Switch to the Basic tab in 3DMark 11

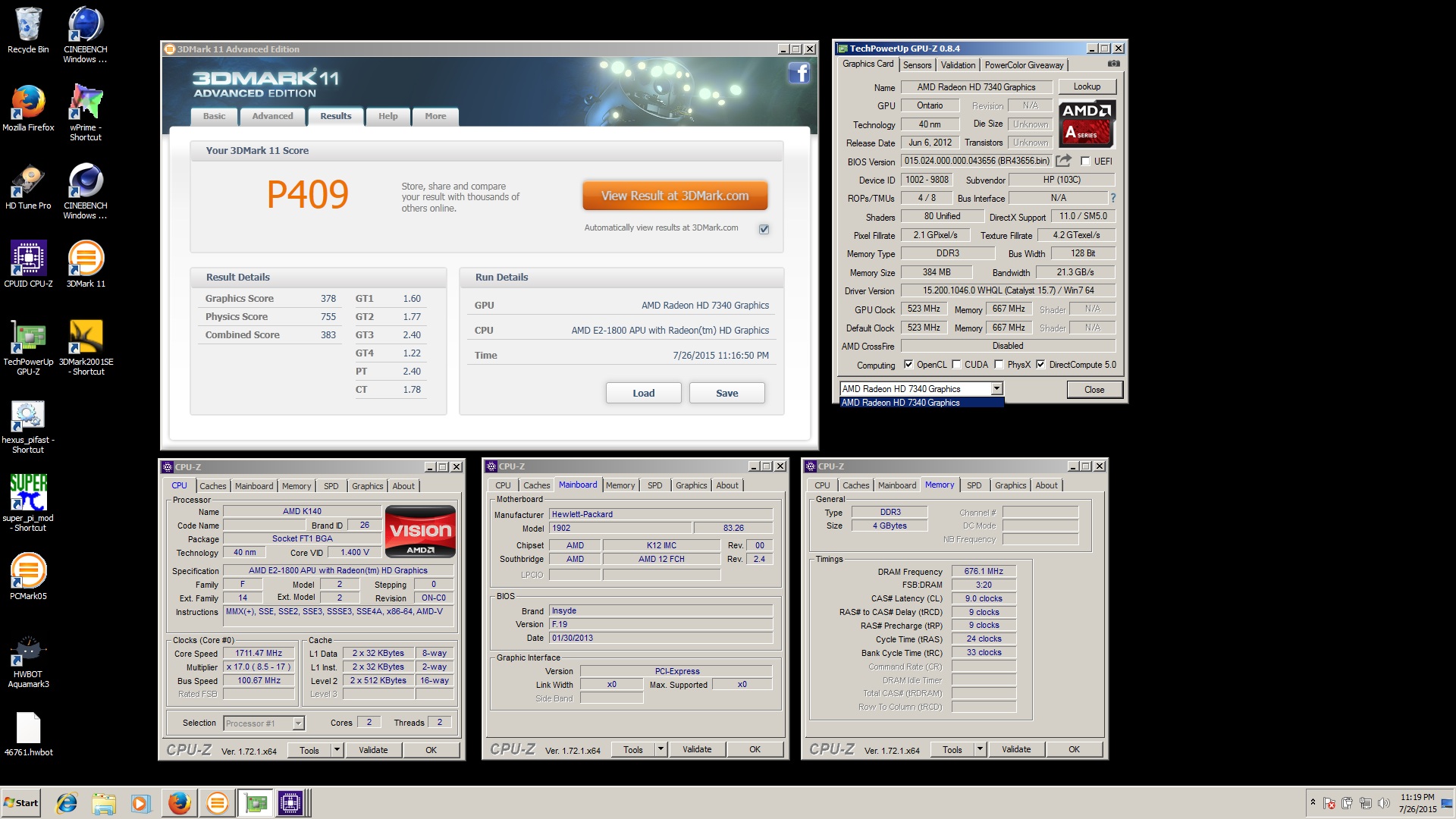214,116
